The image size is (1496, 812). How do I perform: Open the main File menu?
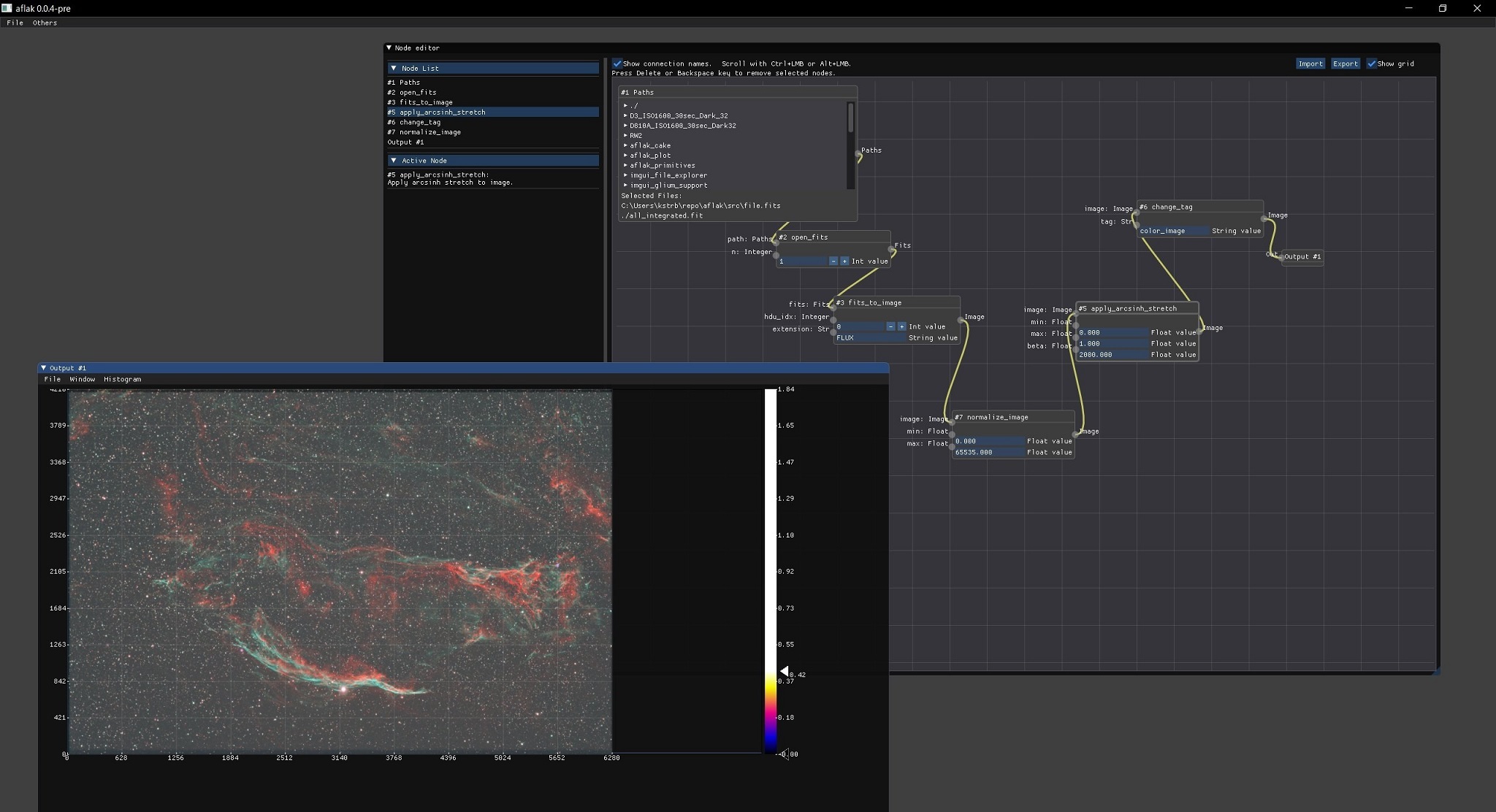(15, 23)
